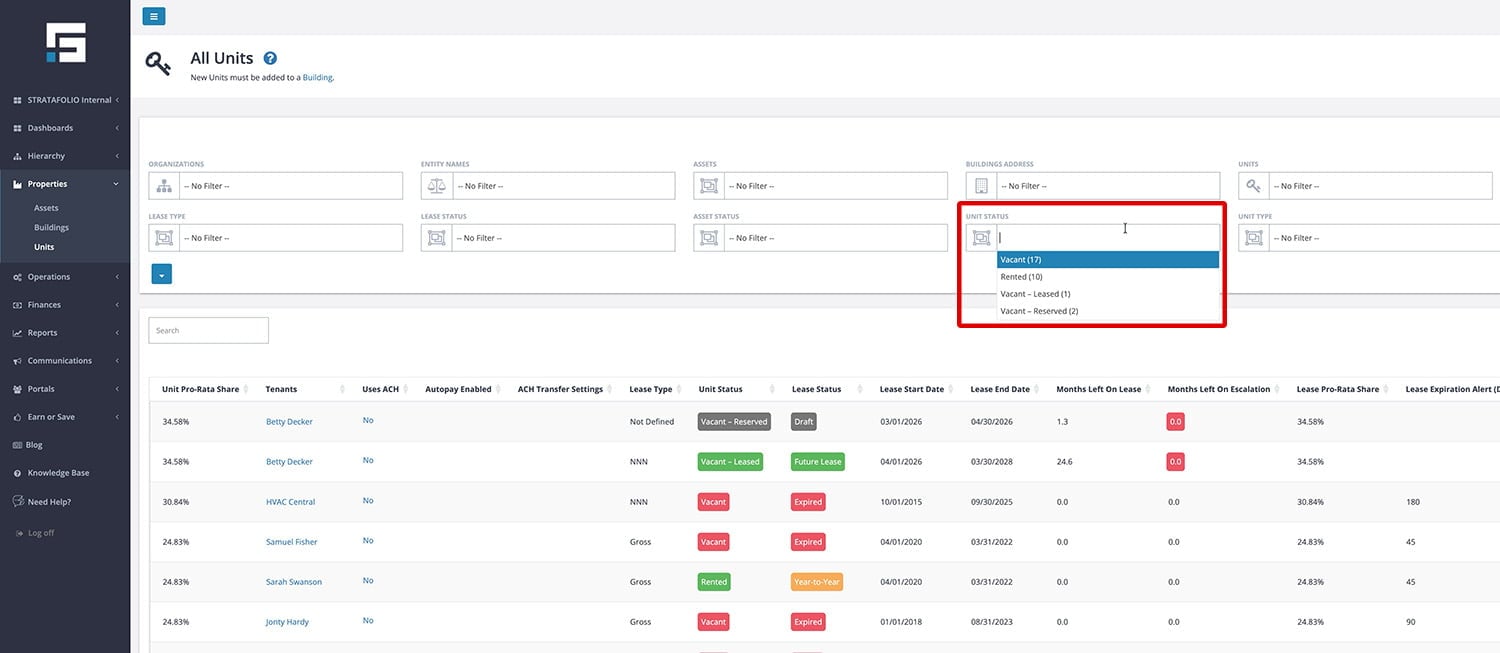This screenshot has height=653, width=1500.
Task: Click the Stratafolio logo in sidebar
Action: (65, 43)
